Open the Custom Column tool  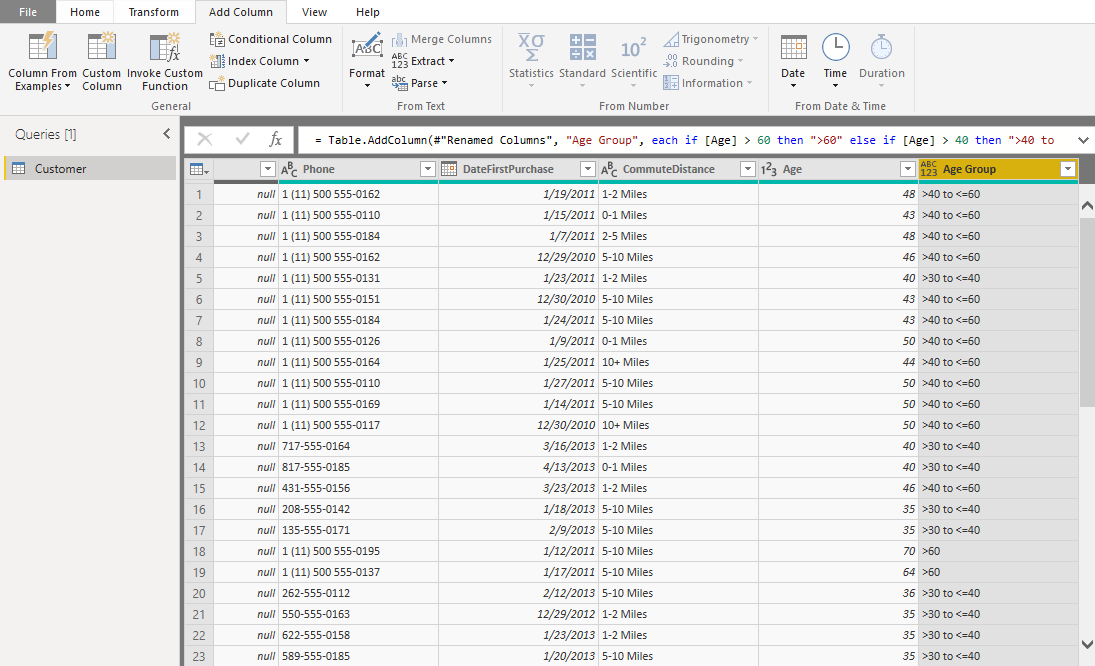[101, 61]
